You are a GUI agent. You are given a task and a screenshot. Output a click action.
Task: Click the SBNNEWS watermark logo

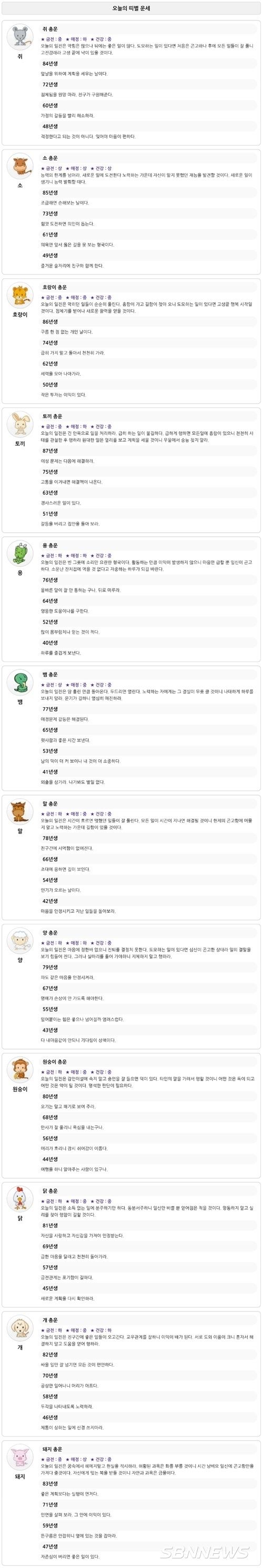coord(206,1552)
